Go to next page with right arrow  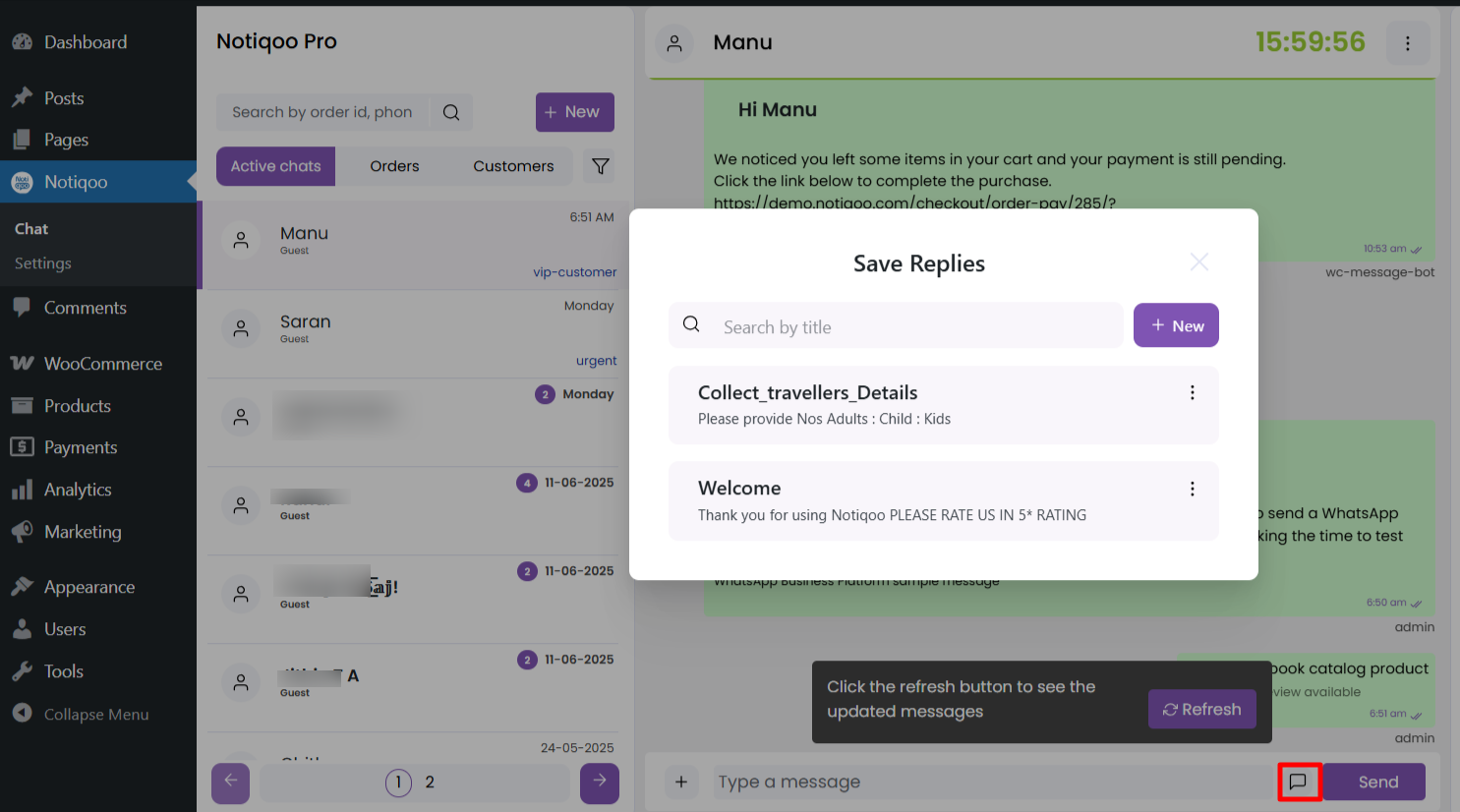click(599, 783)
